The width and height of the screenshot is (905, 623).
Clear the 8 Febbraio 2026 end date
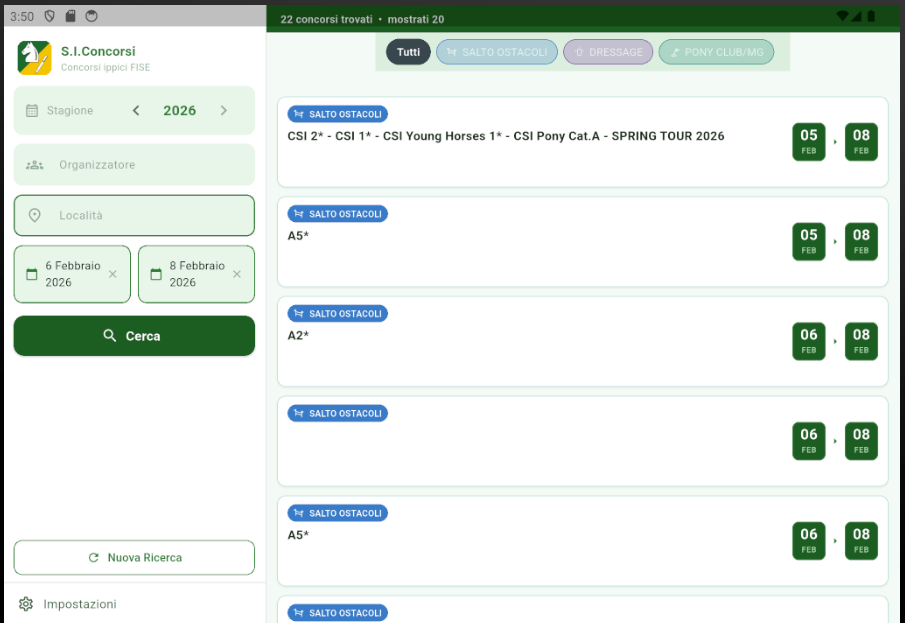[x=237, y=274]
